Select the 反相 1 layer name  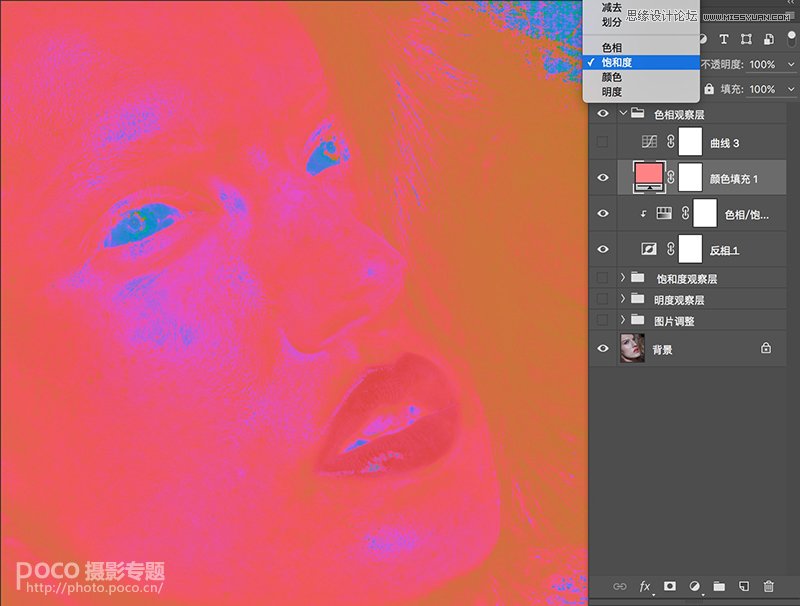(x=724, y=250)
